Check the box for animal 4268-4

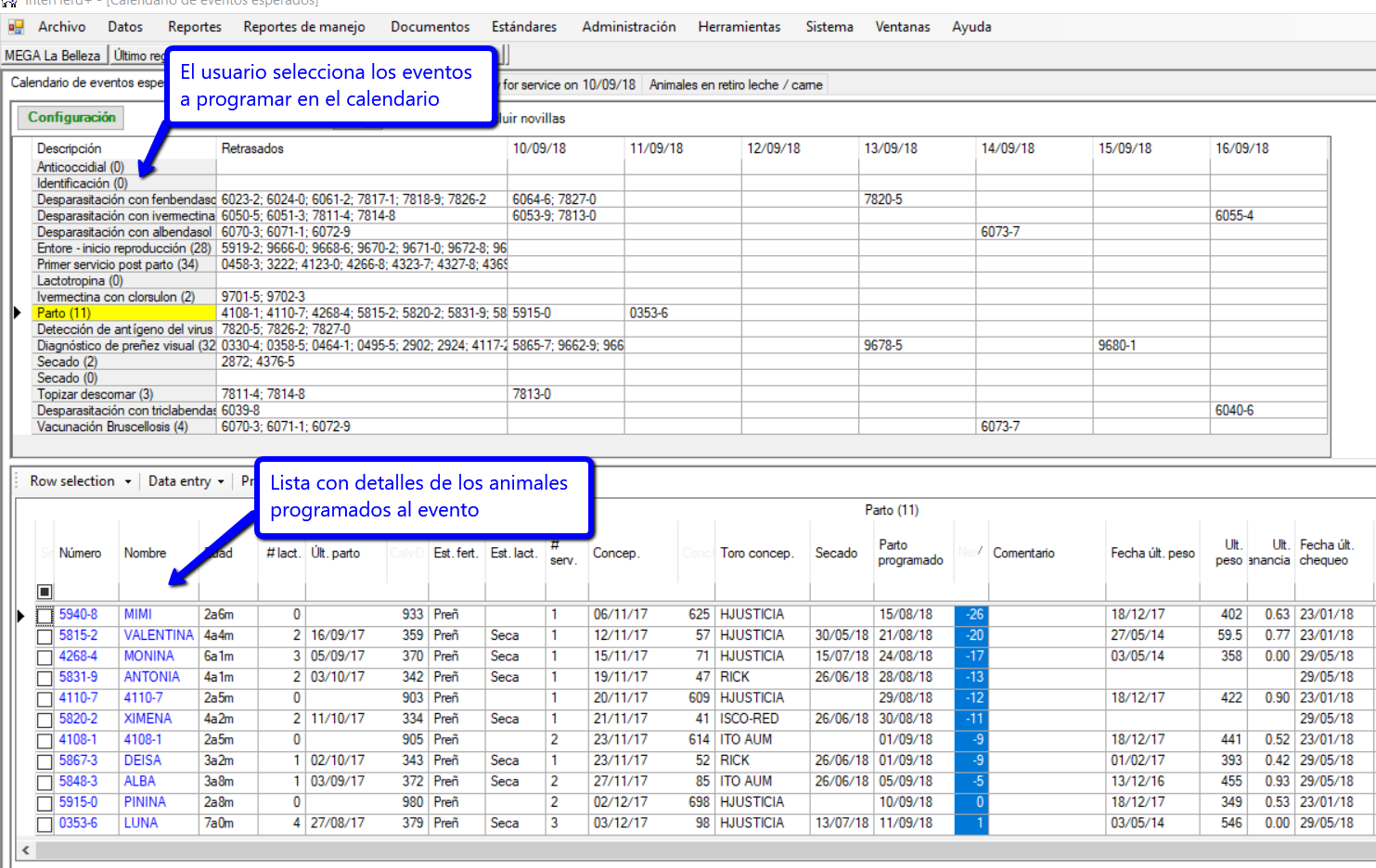pos(45,657)
